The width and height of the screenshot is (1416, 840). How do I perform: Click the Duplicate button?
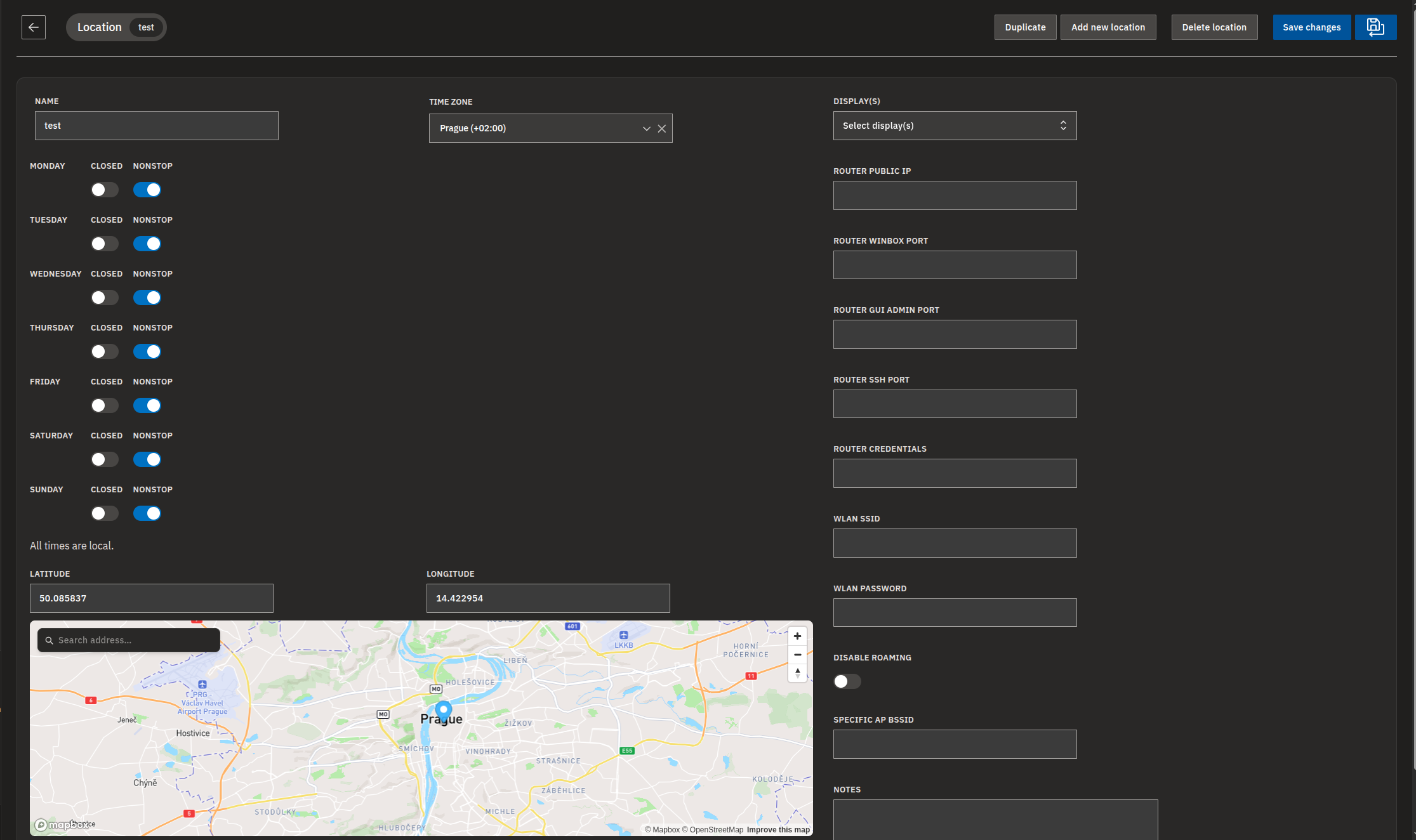click(1025, 27)
